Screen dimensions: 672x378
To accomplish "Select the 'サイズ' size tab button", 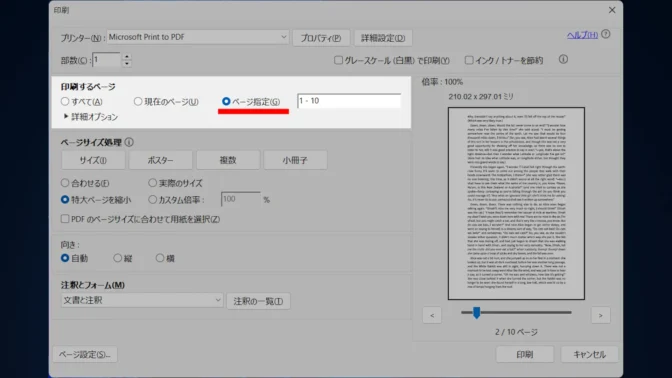I will point(93,160).
